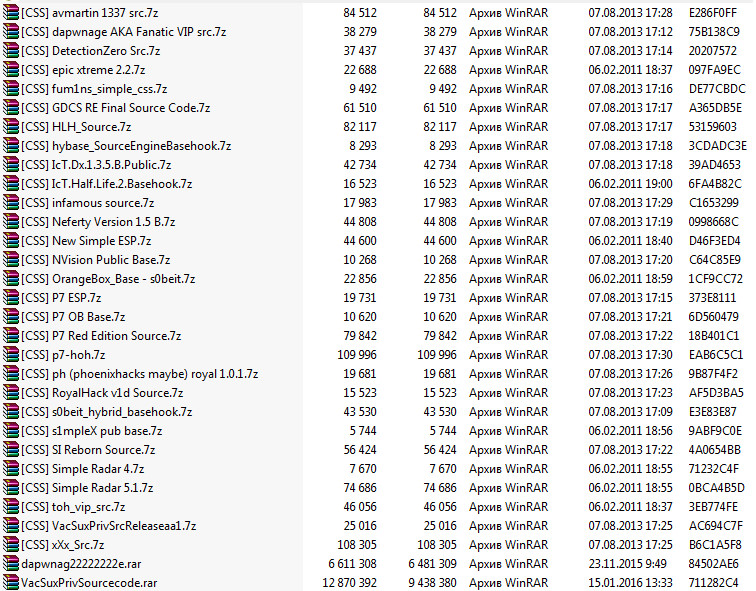This screenshot has height=591, width=756.
Task: Select the file name xXx_Src.7z
Action: point(63,545)
